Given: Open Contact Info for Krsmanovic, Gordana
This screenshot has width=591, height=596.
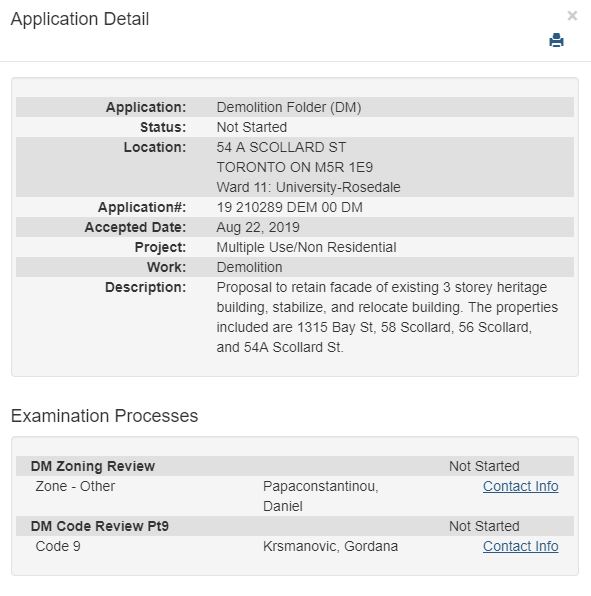Looking at the screenshot, I should point(520,546).
